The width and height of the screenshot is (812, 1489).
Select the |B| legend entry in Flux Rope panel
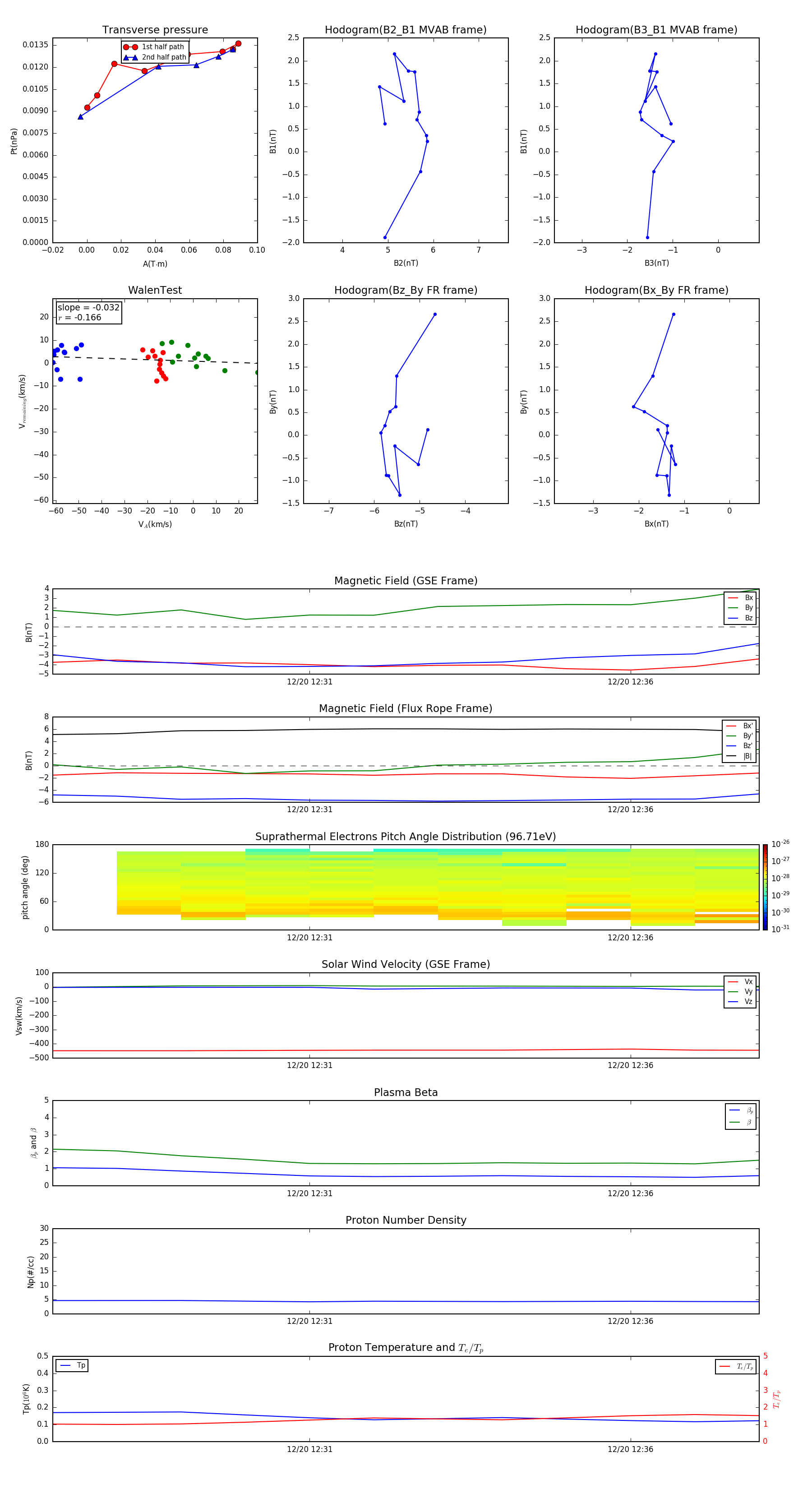click(739, 756)
